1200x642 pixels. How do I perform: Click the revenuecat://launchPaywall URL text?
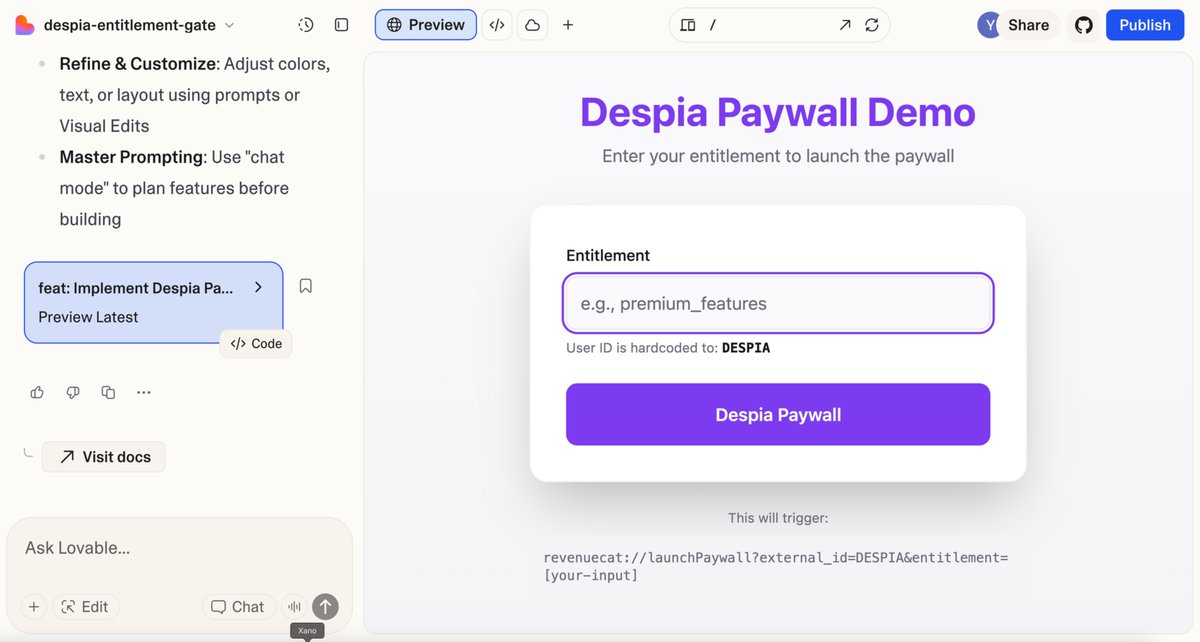click(x=776, y=566)
